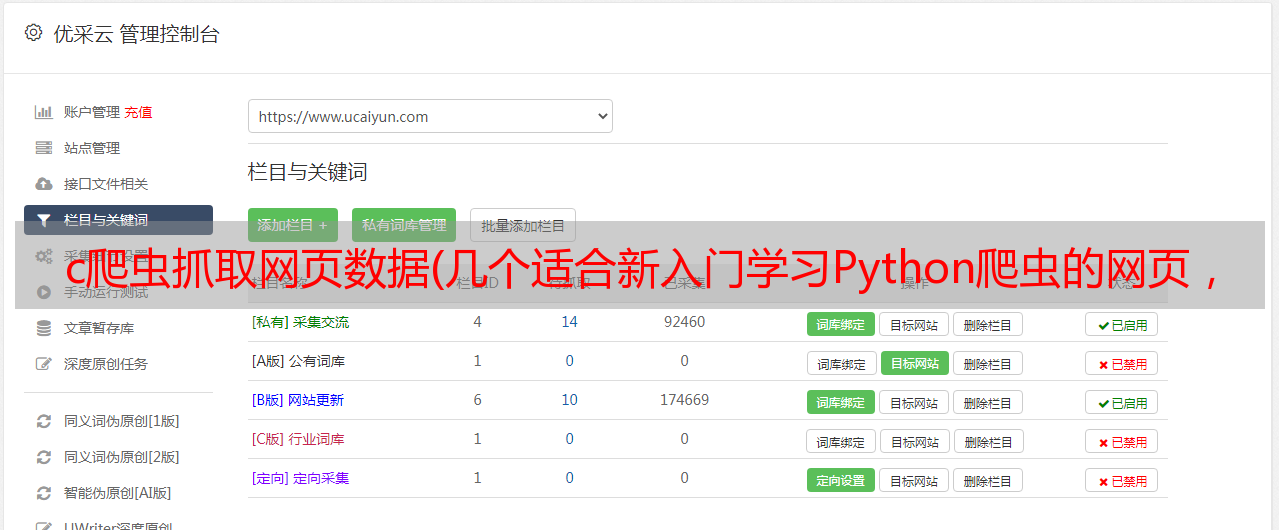Open the [C版] 行业词库 column link
This screenshot has width=1279, height=530.
pos(298,439)
